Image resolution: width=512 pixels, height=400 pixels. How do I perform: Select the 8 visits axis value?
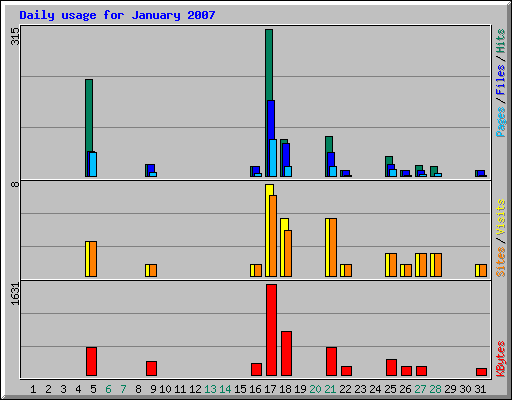point(15,184)
